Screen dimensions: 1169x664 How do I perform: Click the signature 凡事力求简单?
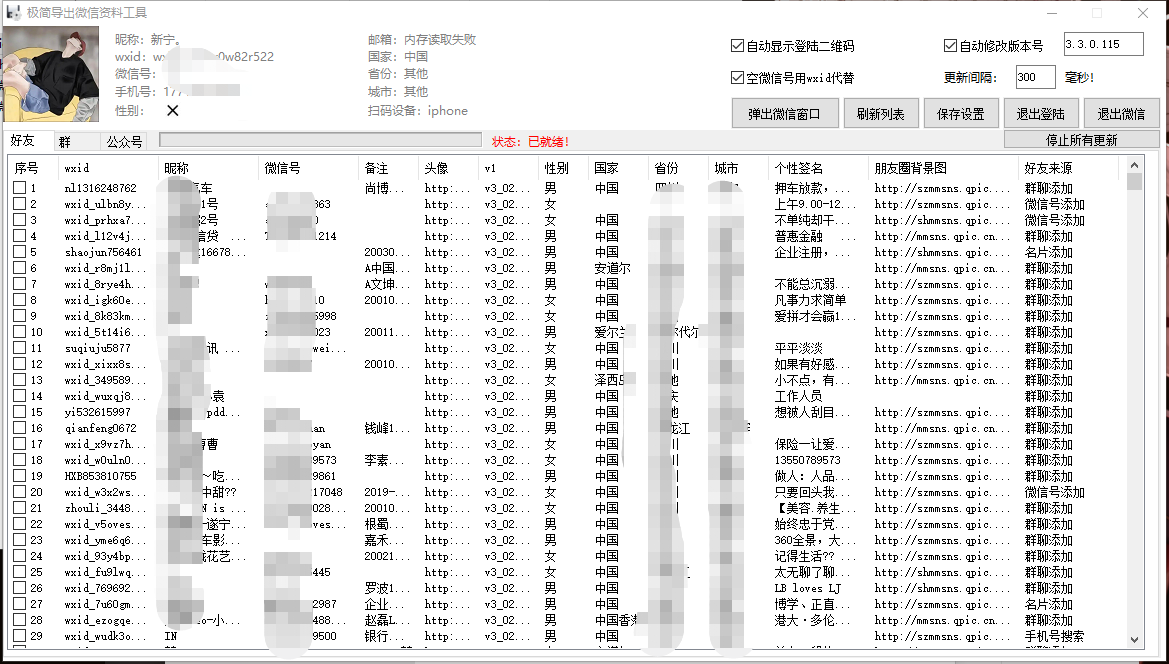coord(810,300)
